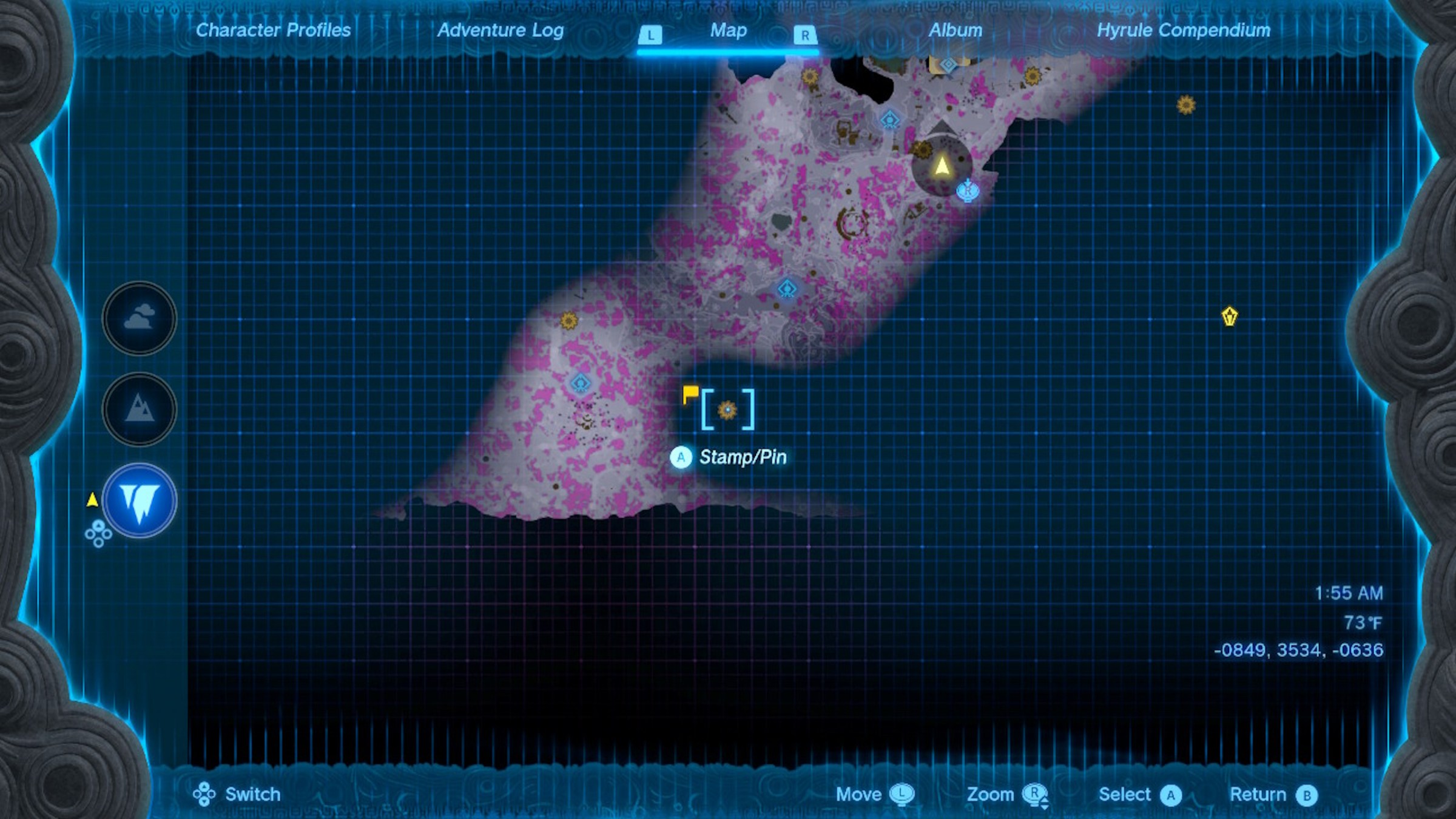Click the D-pad icon beside Switch

click(x=204, y=794)
